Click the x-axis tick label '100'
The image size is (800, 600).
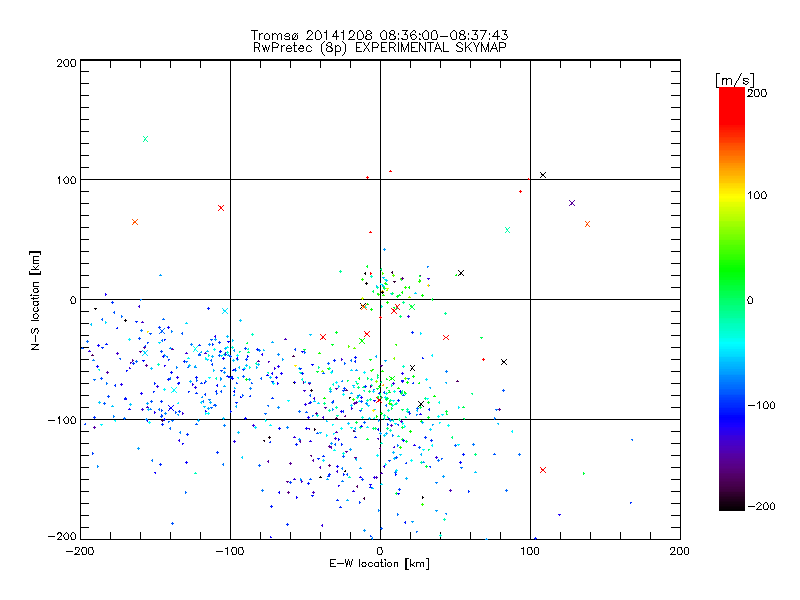(530, 551)
